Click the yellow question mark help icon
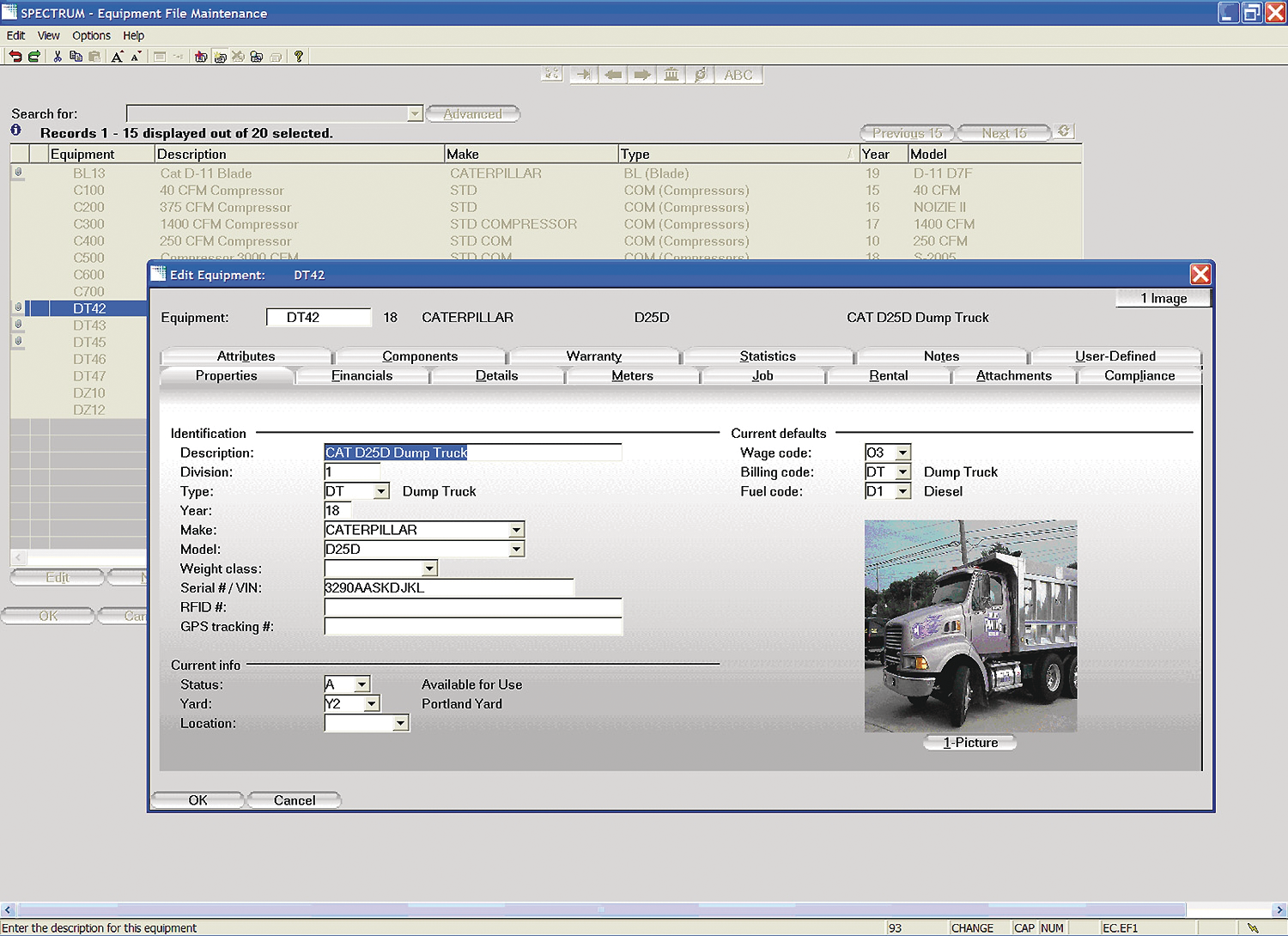Viewport: 1288px width, 936px height. (x=298, y=57)
